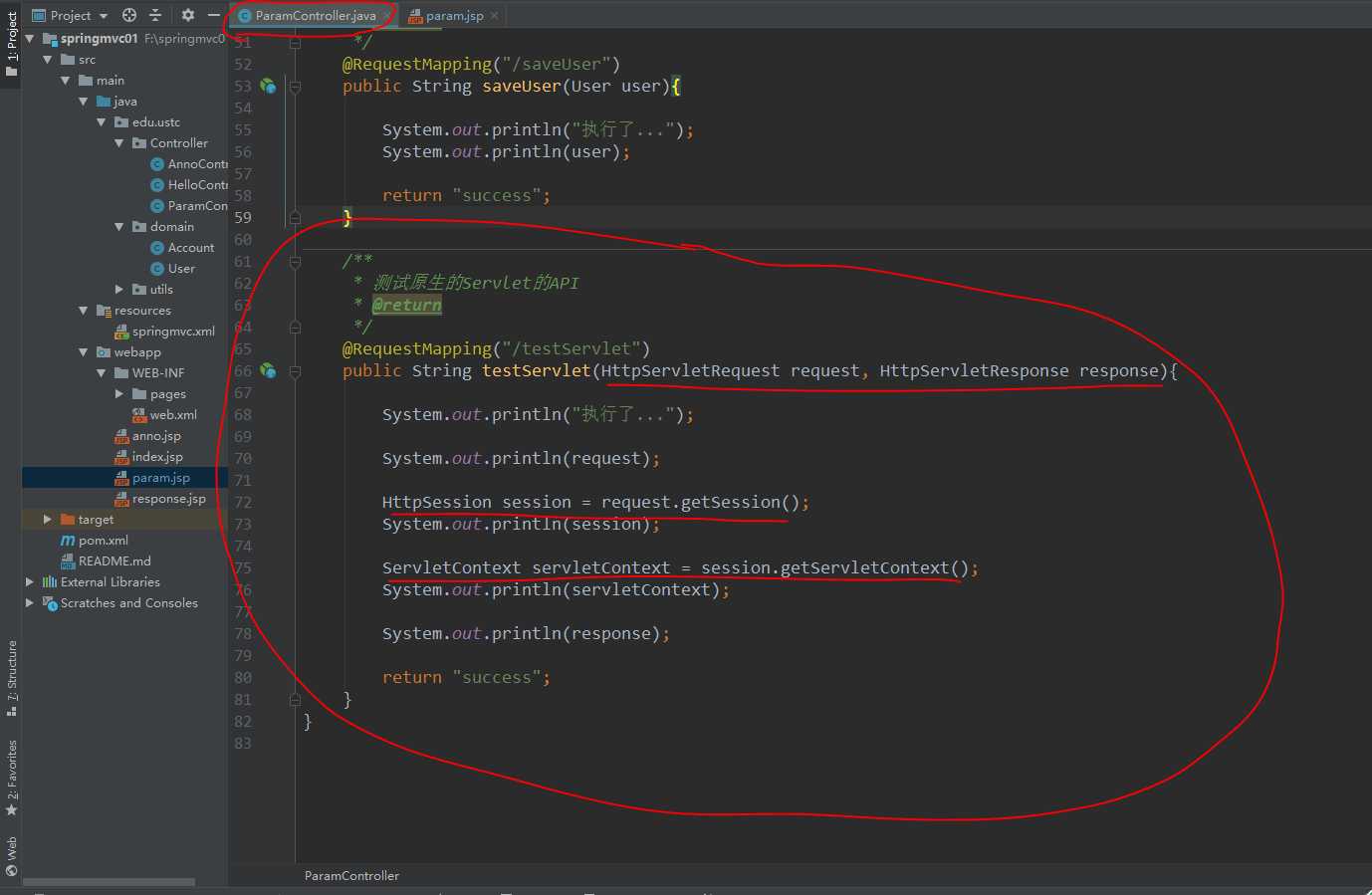The image size is (1372, 895).
Task: Collapse the domain package
Action: point(119,226)
